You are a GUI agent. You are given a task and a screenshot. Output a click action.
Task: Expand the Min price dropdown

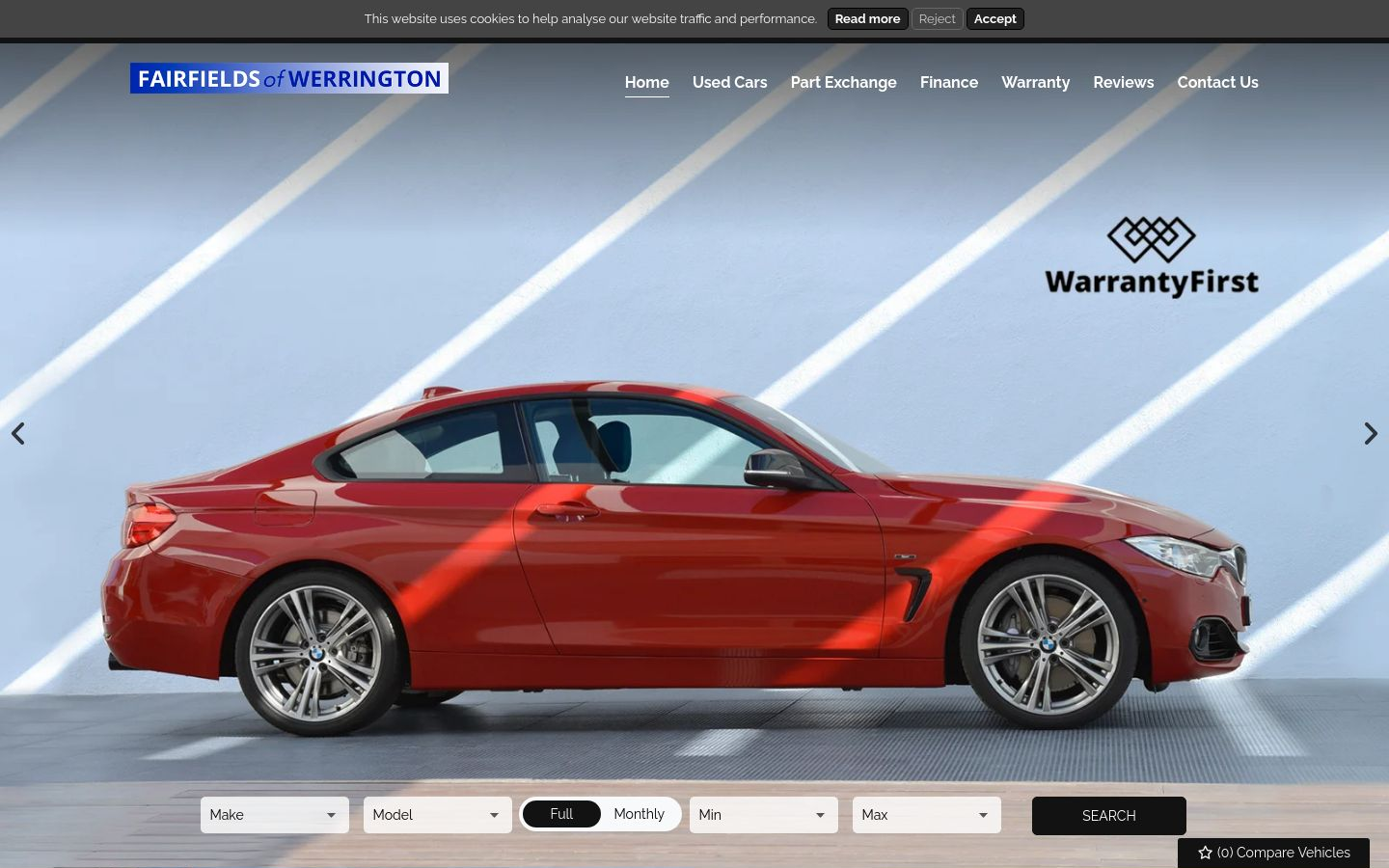764,815
